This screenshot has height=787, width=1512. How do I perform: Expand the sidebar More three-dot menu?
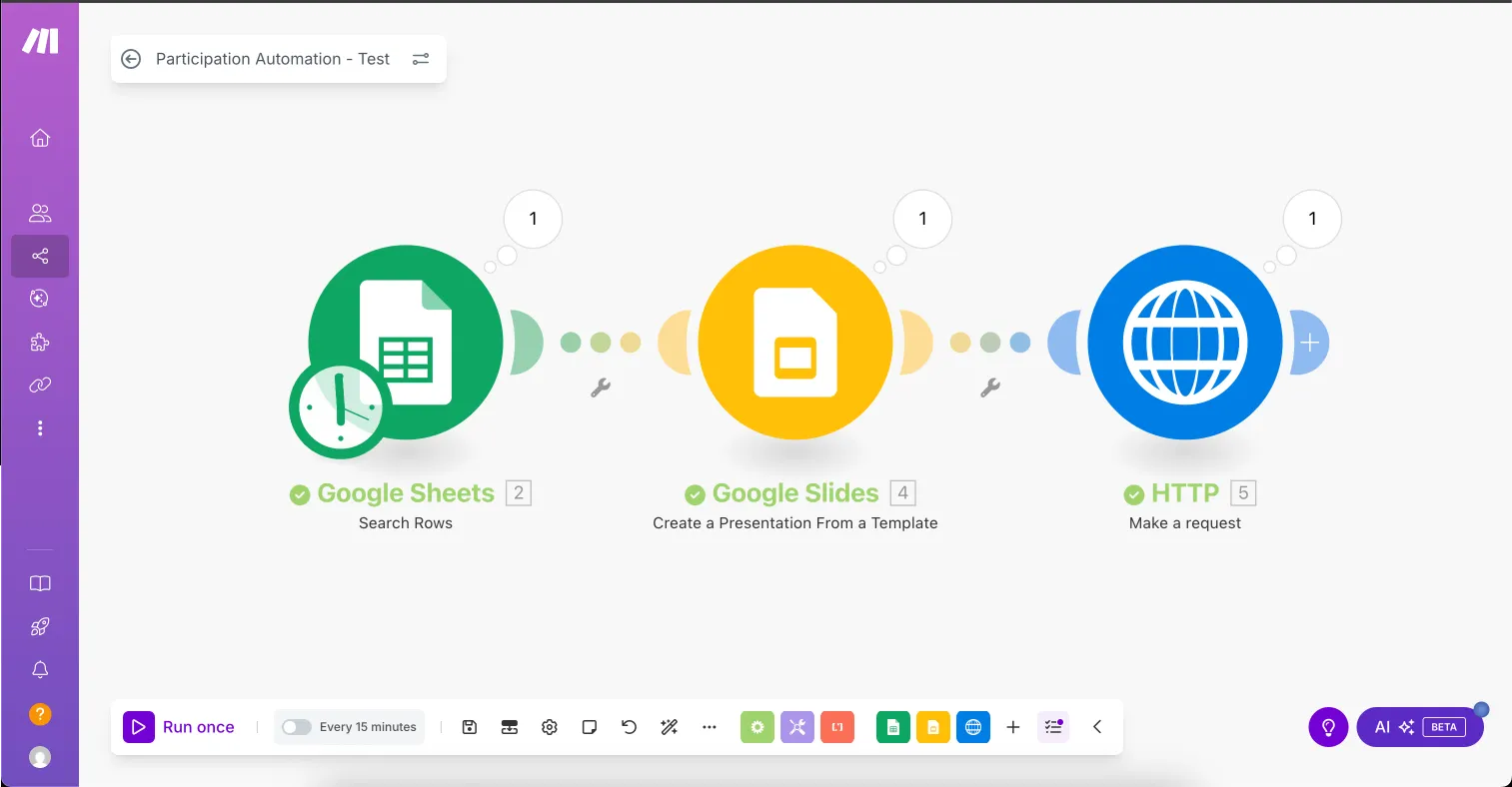coord(40,428)
